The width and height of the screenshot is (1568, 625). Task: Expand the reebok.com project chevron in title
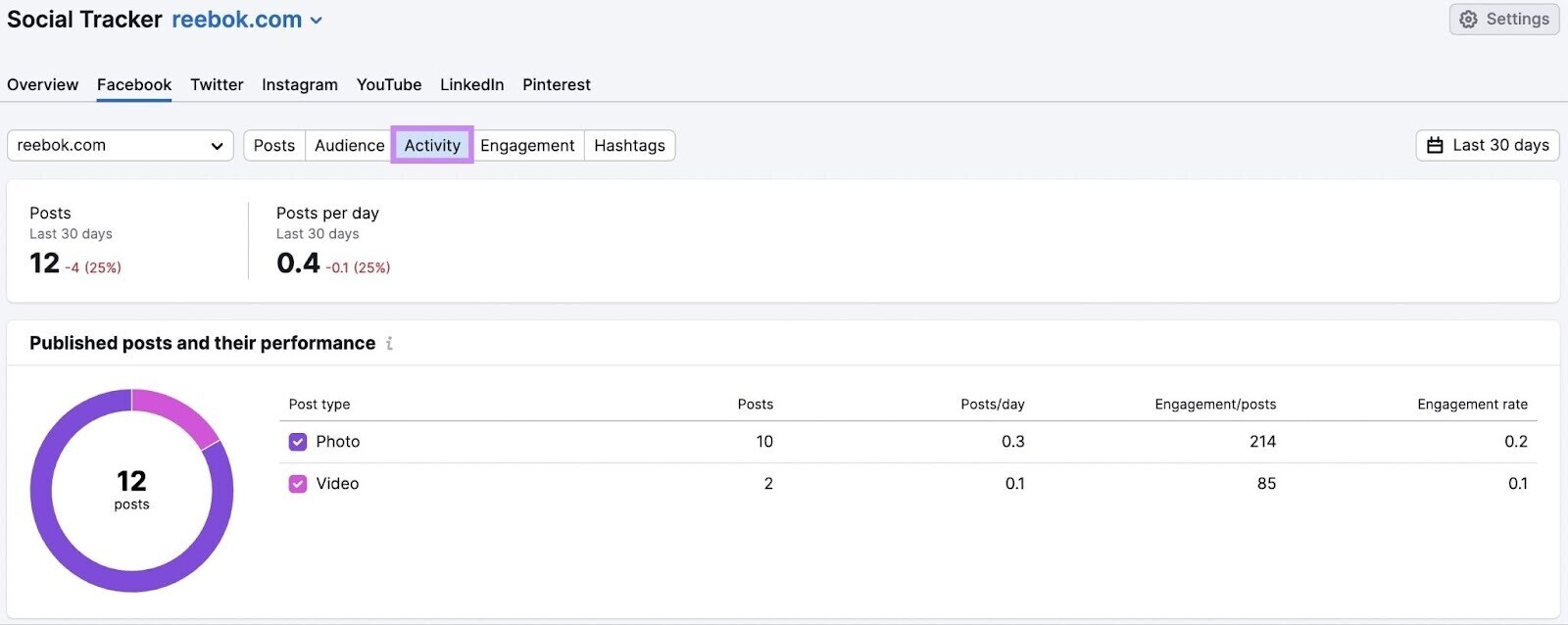(317, 21)
